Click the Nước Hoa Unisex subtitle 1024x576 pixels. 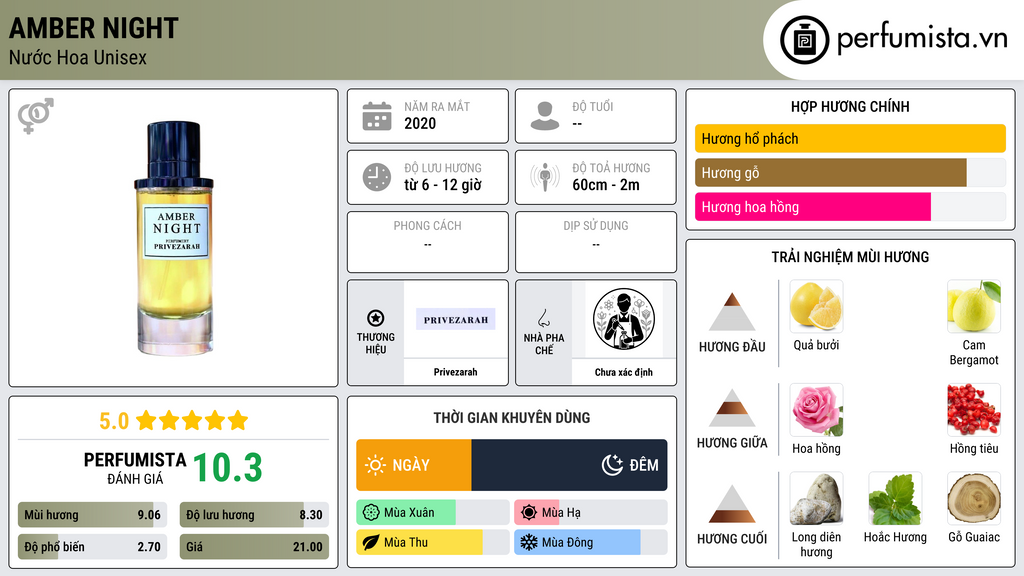(x=78, y=57)
